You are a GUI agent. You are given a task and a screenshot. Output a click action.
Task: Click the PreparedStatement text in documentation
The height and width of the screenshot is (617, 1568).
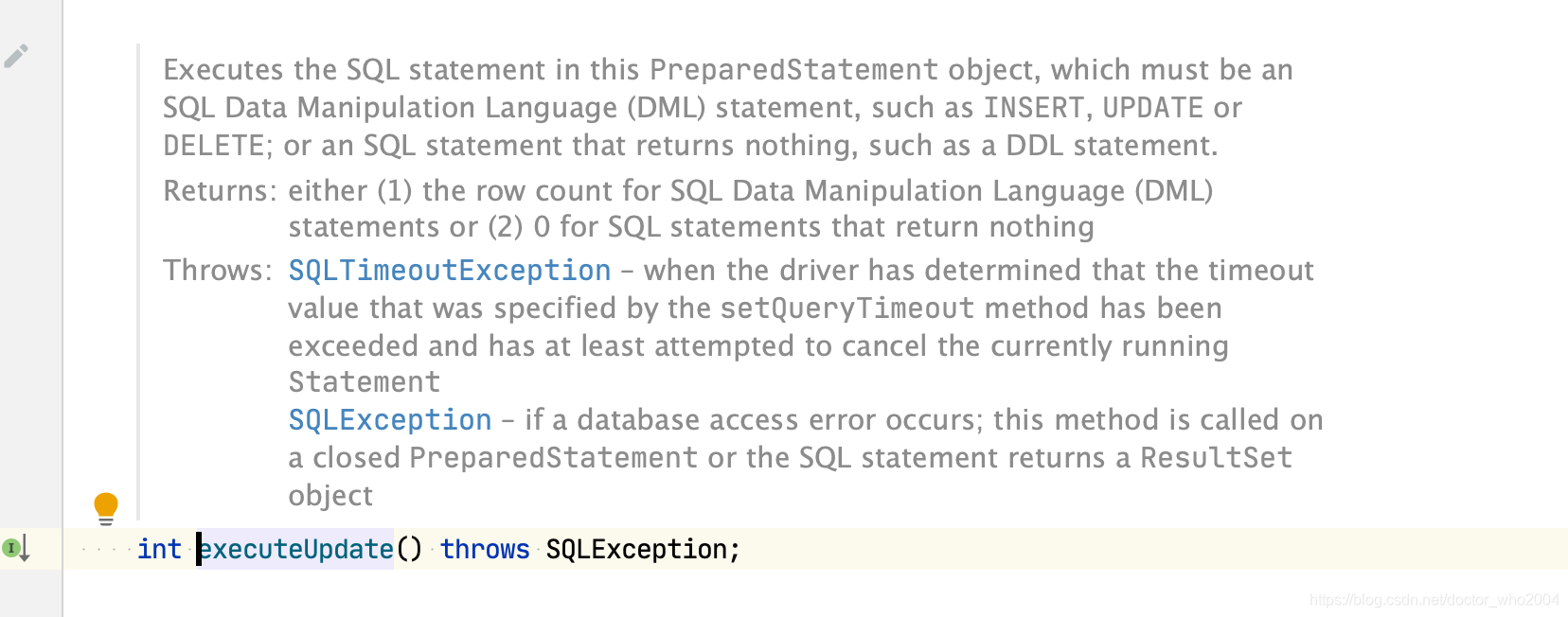tap(793, 68)
